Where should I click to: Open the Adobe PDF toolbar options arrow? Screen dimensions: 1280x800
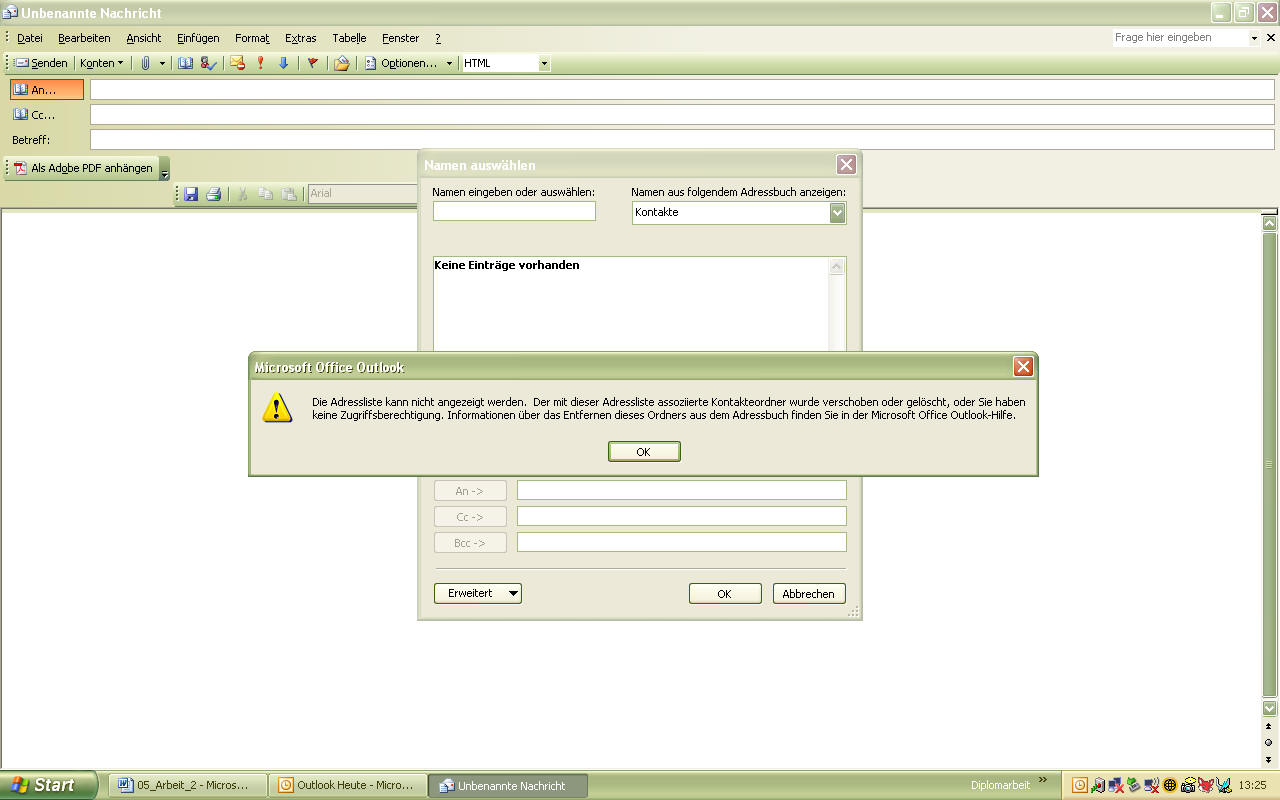click(x=165, y=169)
